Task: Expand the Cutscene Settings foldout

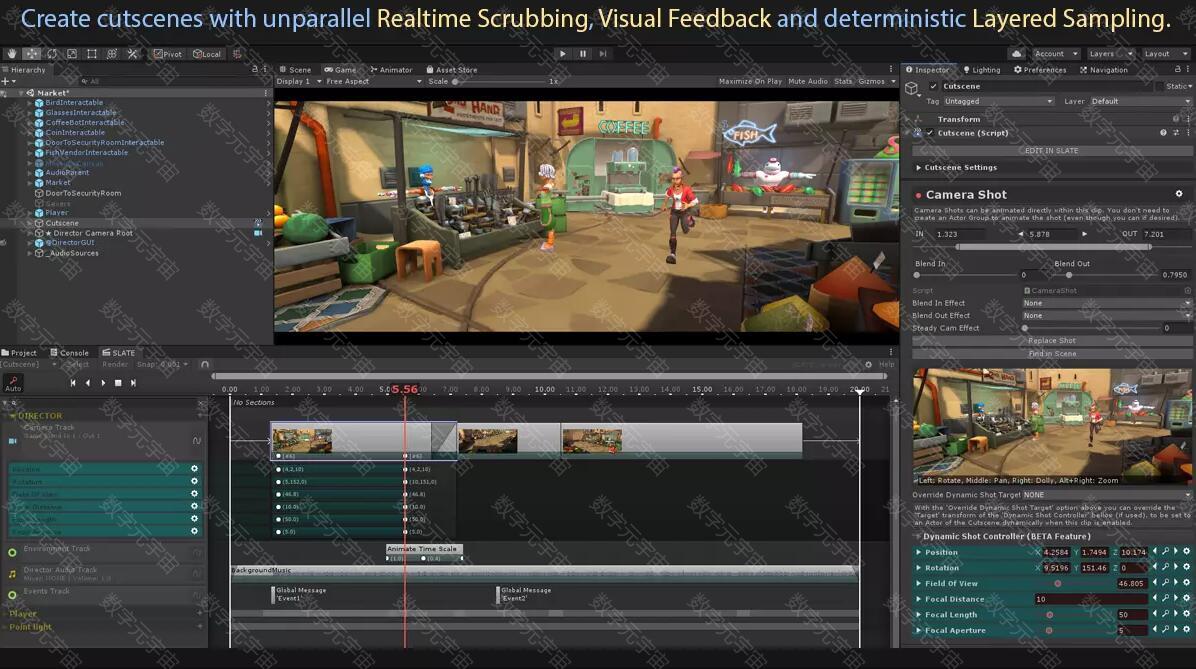Action: (x=918, y=168)
